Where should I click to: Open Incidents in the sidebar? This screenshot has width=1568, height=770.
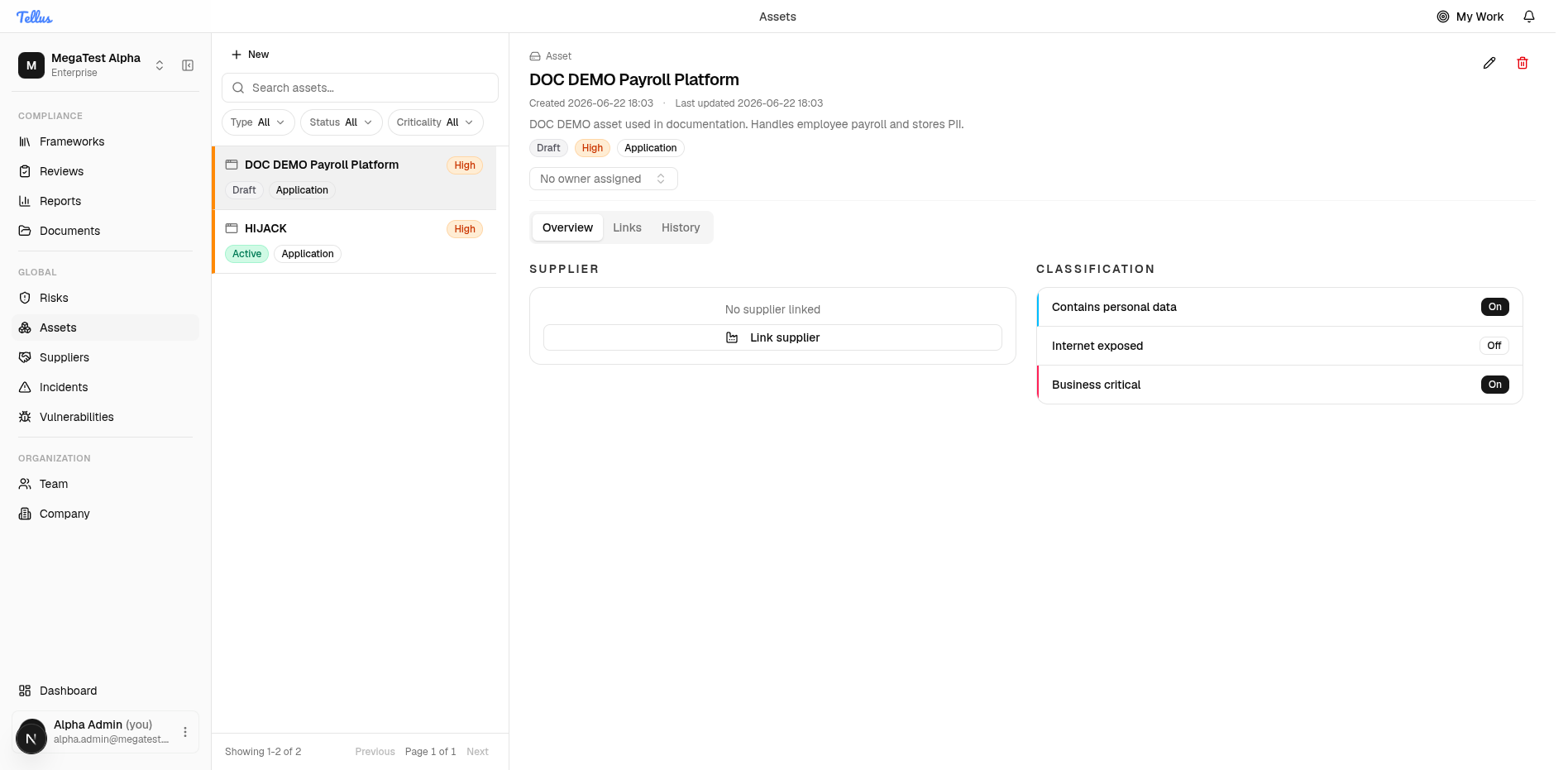pos(106,387)
